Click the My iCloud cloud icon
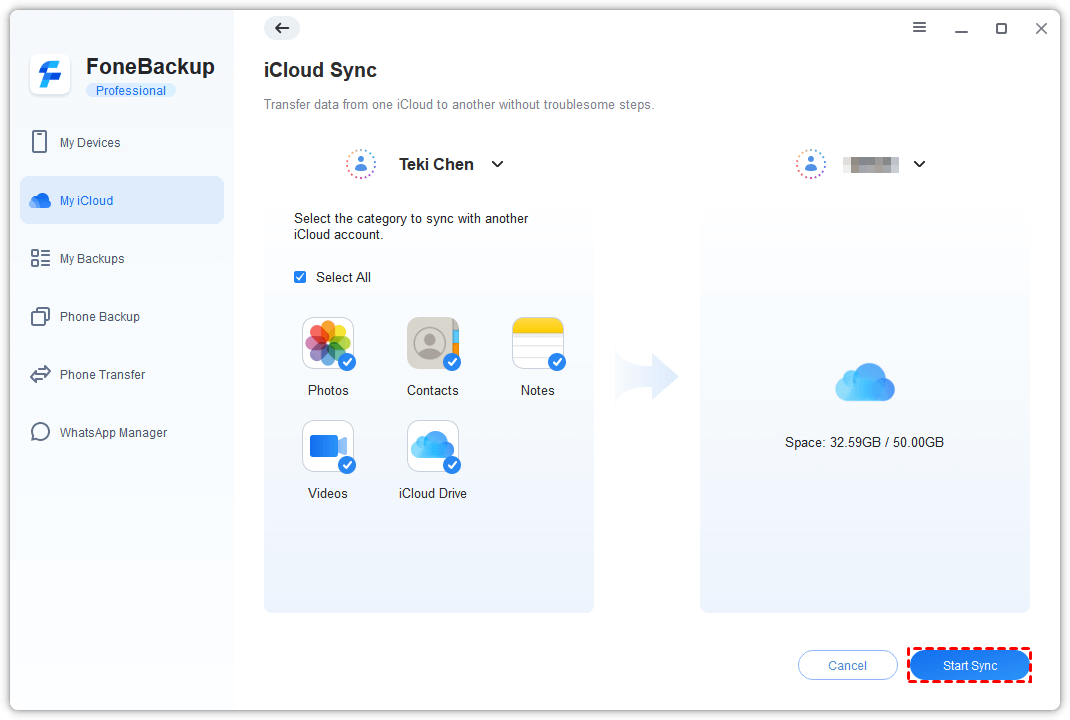Image resolution: width=1070 pixels, height=720 pixels. point(40,200)
